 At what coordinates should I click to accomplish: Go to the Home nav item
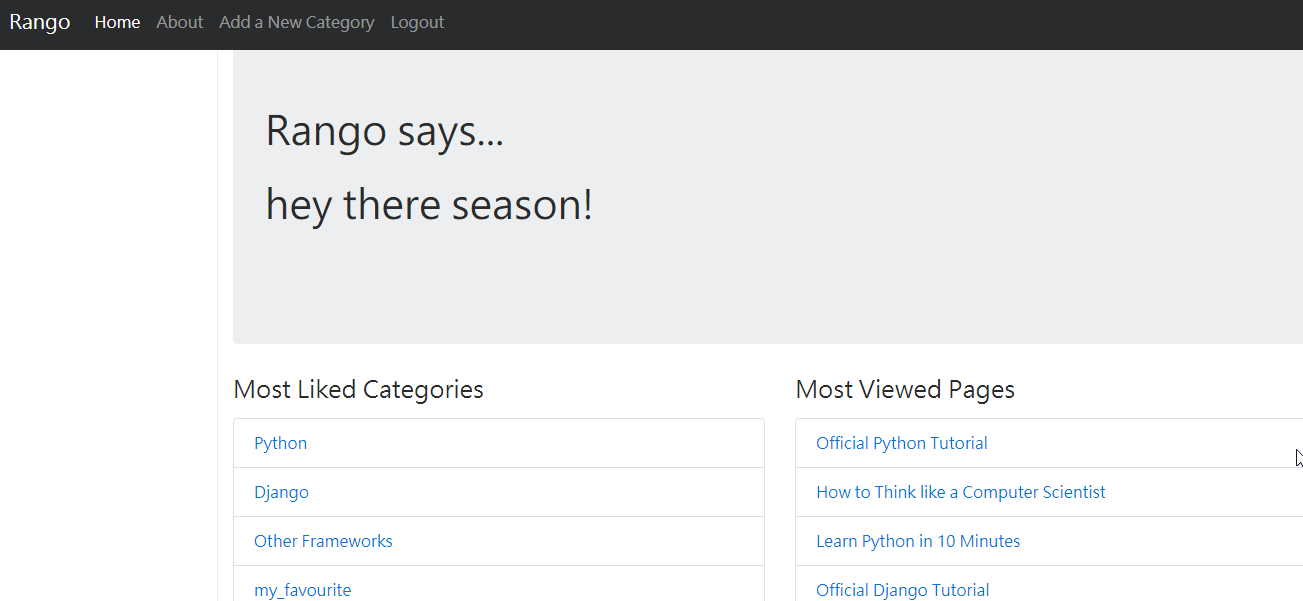(117, 22)
